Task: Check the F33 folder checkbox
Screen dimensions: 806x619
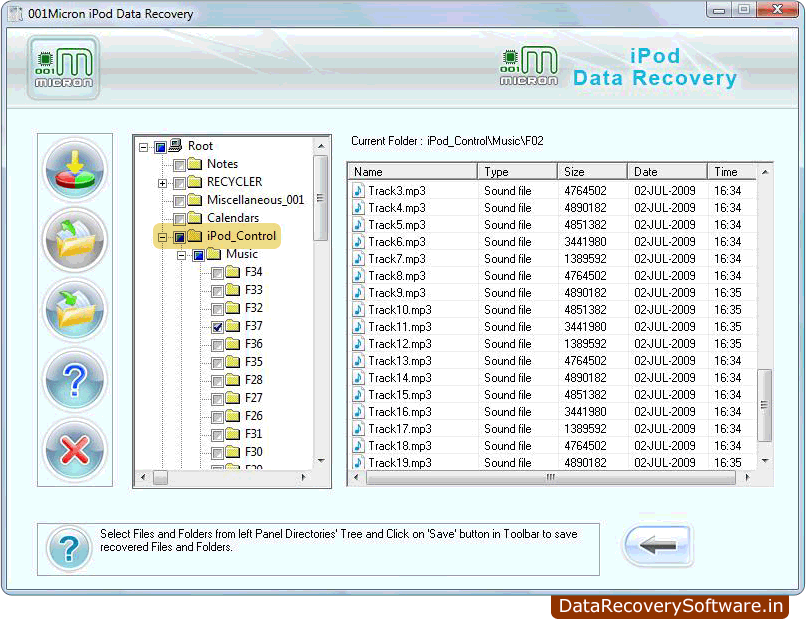Action: point(217,291)
